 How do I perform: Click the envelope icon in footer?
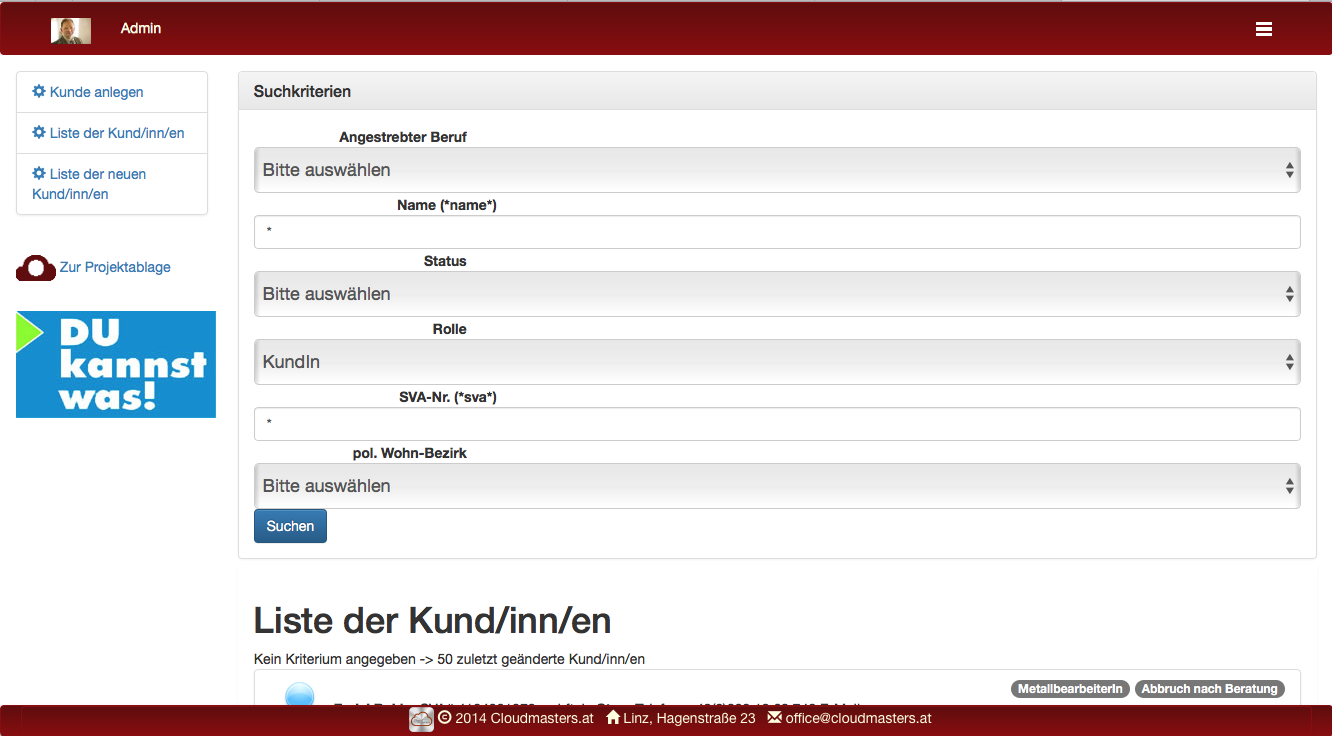[x=774, y=718]
